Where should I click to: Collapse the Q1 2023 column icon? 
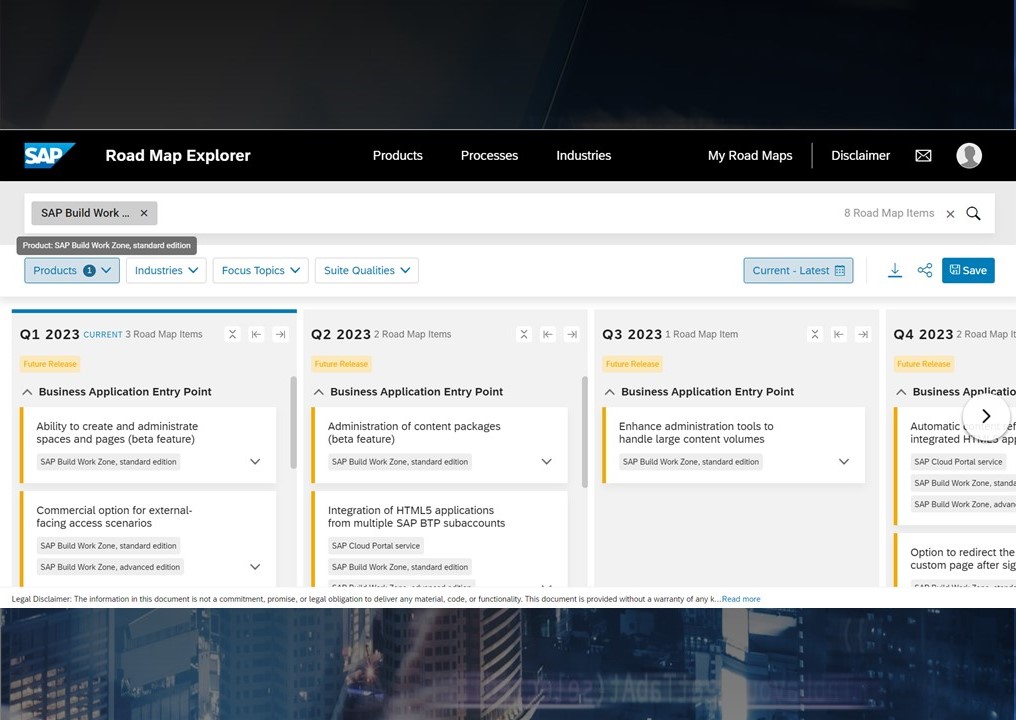pos(232,335)
